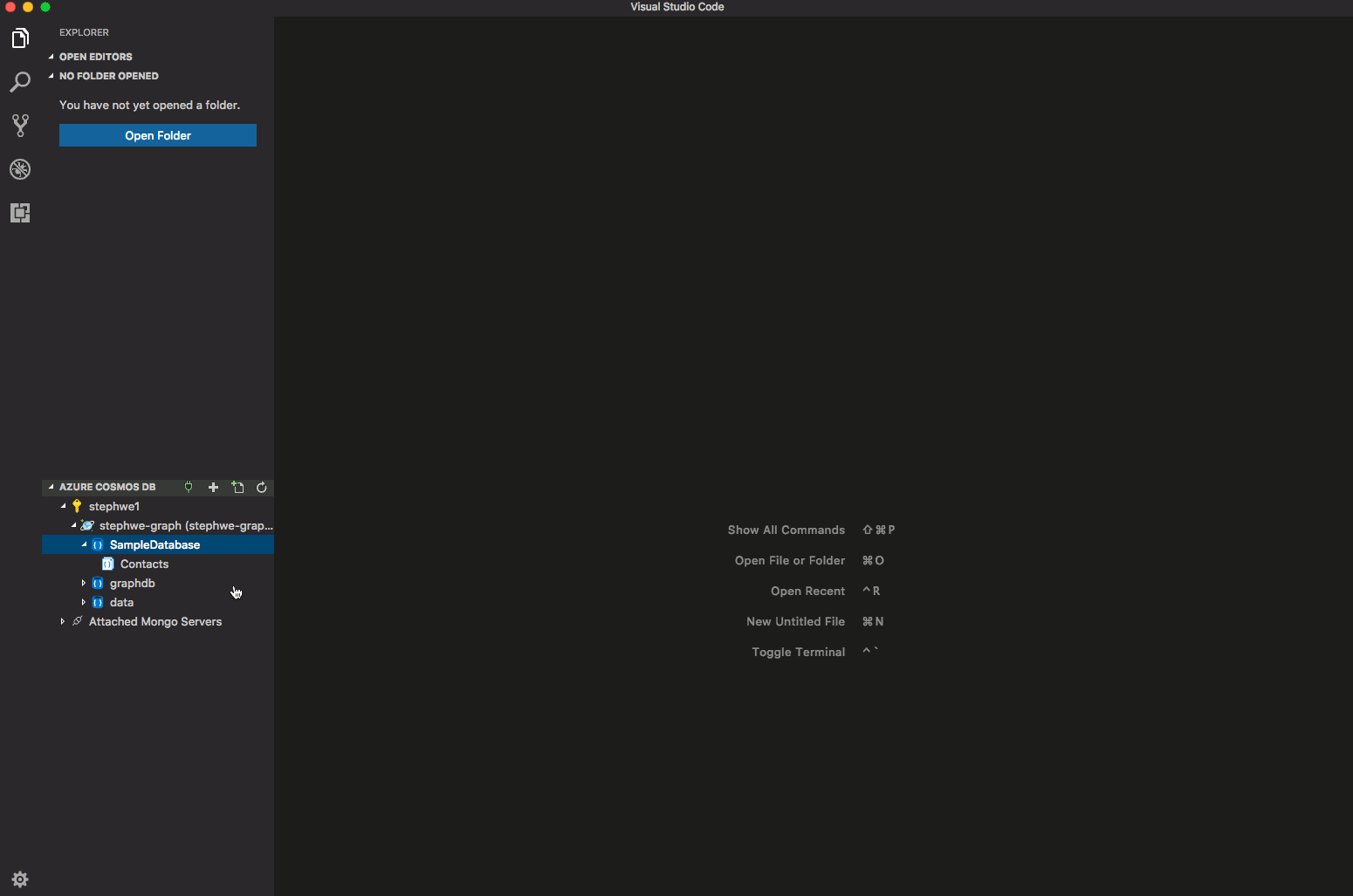This screenshot has height=896, width=1353.
Task: Click the plus icon in Azure Cosmos DB header
Action: coord(213,487)
